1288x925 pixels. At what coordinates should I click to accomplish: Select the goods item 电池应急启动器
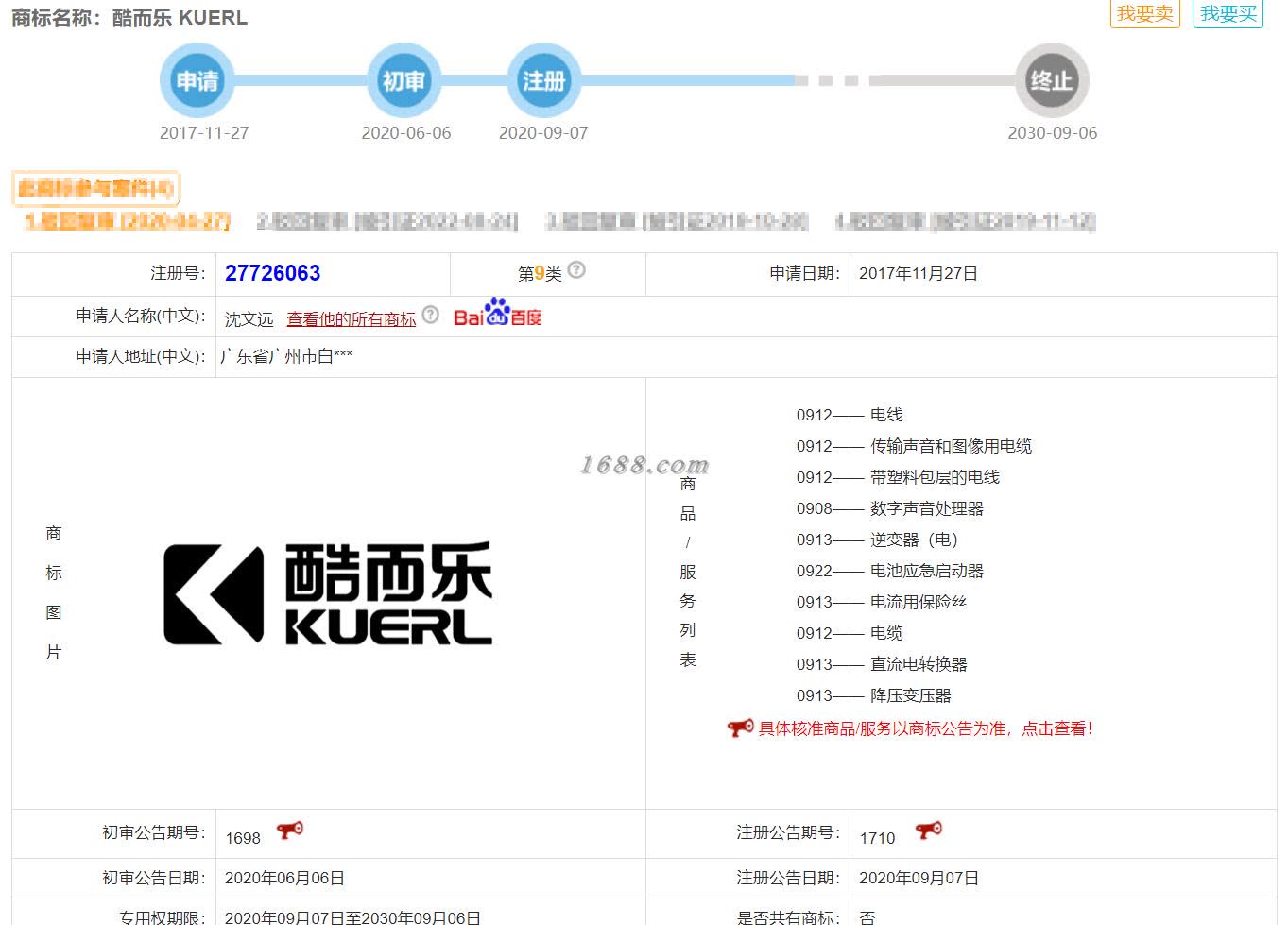tap(890, 571)
